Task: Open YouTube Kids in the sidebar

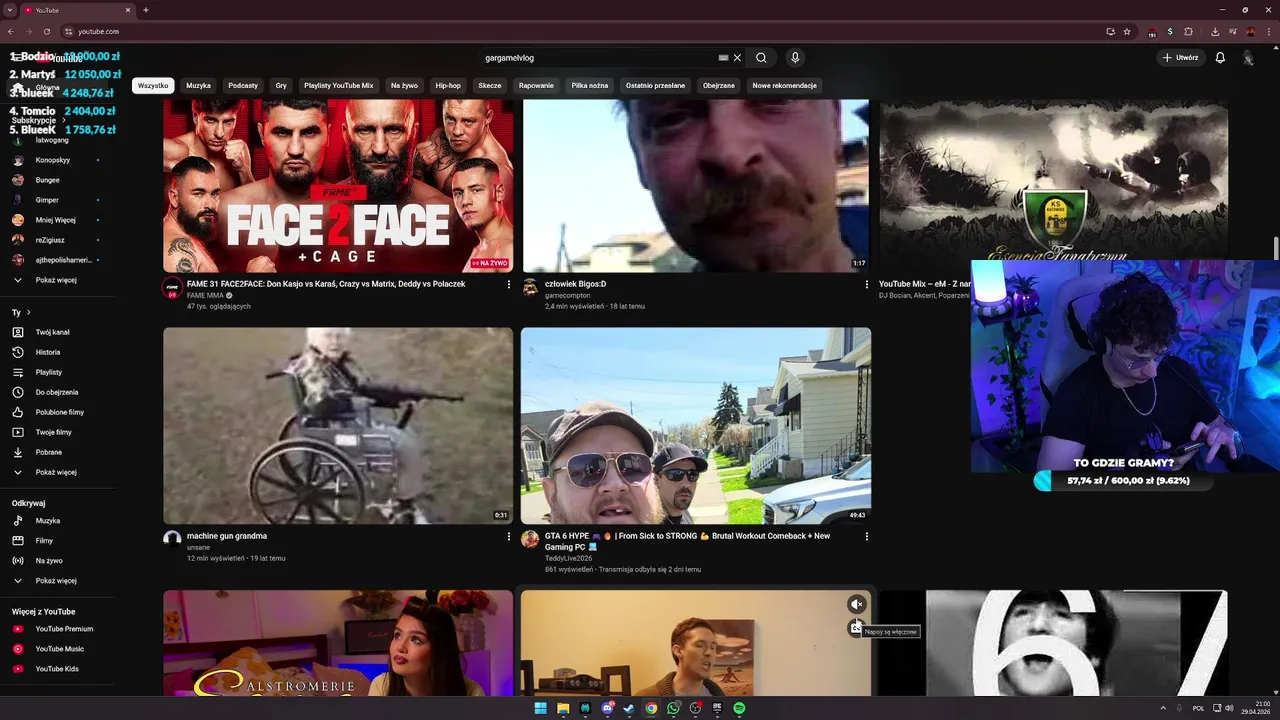Action: pos(57,669)
